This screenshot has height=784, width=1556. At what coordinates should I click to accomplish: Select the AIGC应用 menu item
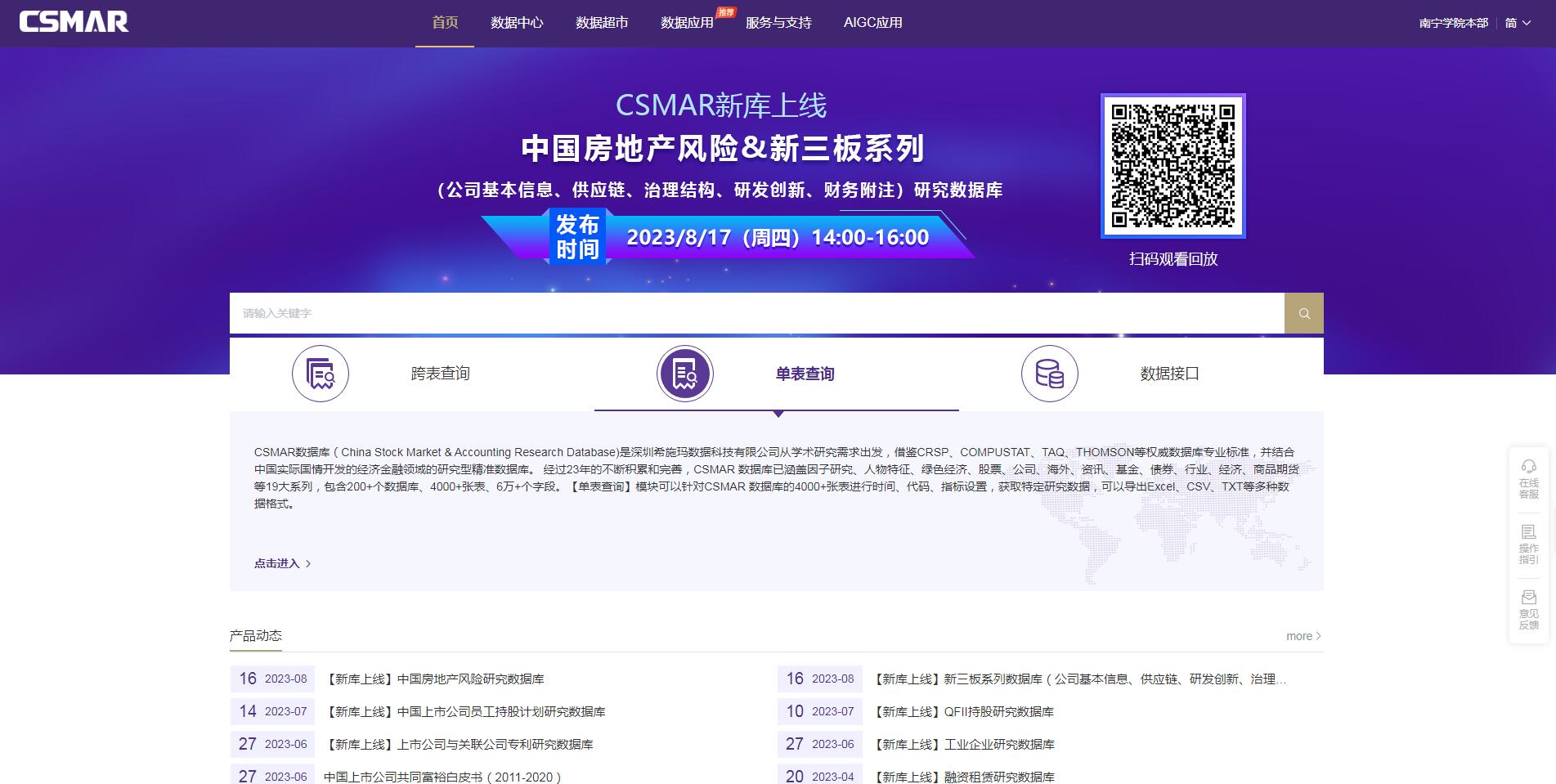[x=872, y=23]
